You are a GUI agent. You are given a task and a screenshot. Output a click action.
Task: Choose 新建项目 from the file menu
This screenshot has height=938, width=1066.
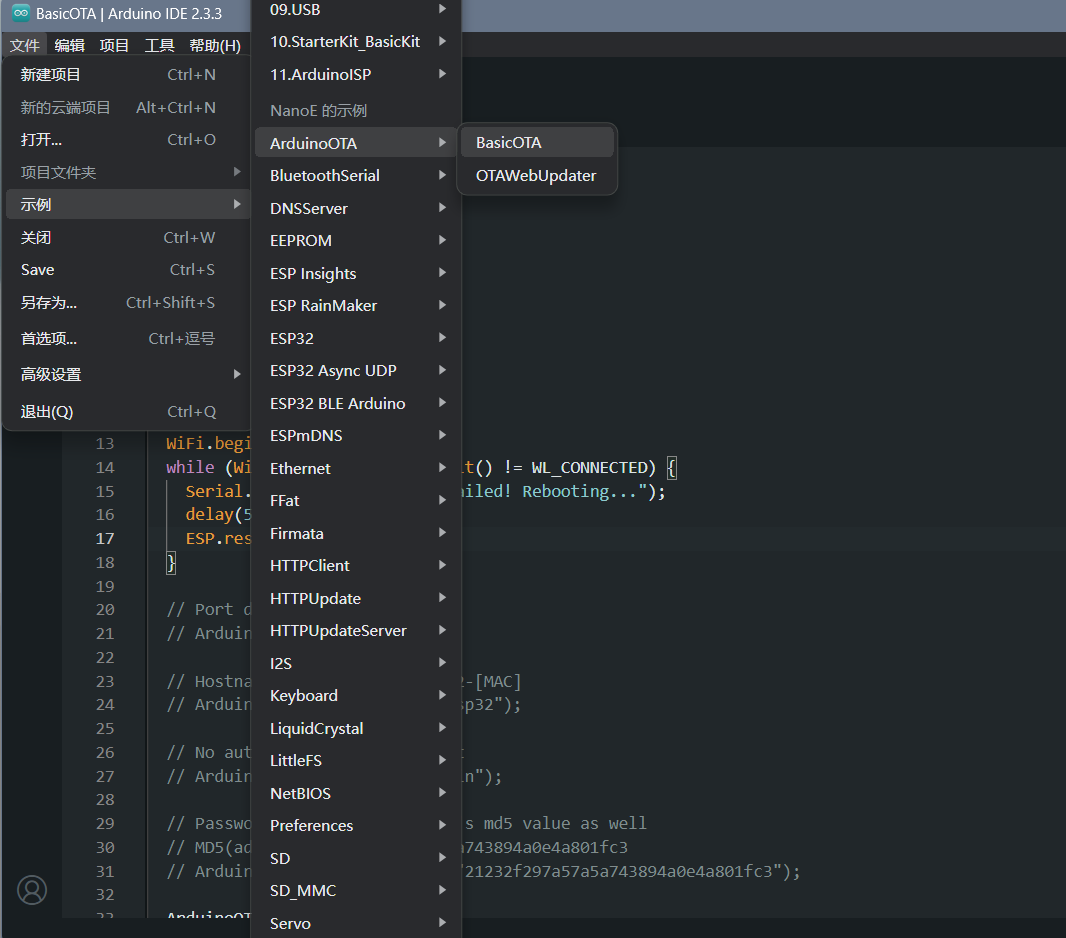[126, 75]
